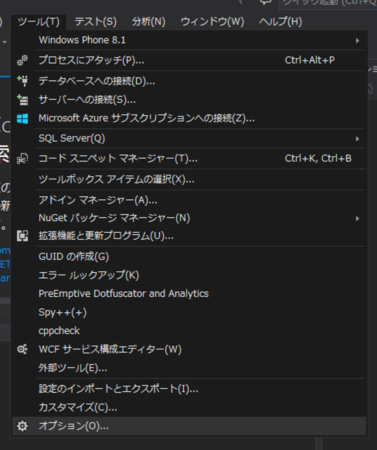Open the ヘルプ(H) menu
The height and width of the screenshot is (450, 377).
coord(281,22)
